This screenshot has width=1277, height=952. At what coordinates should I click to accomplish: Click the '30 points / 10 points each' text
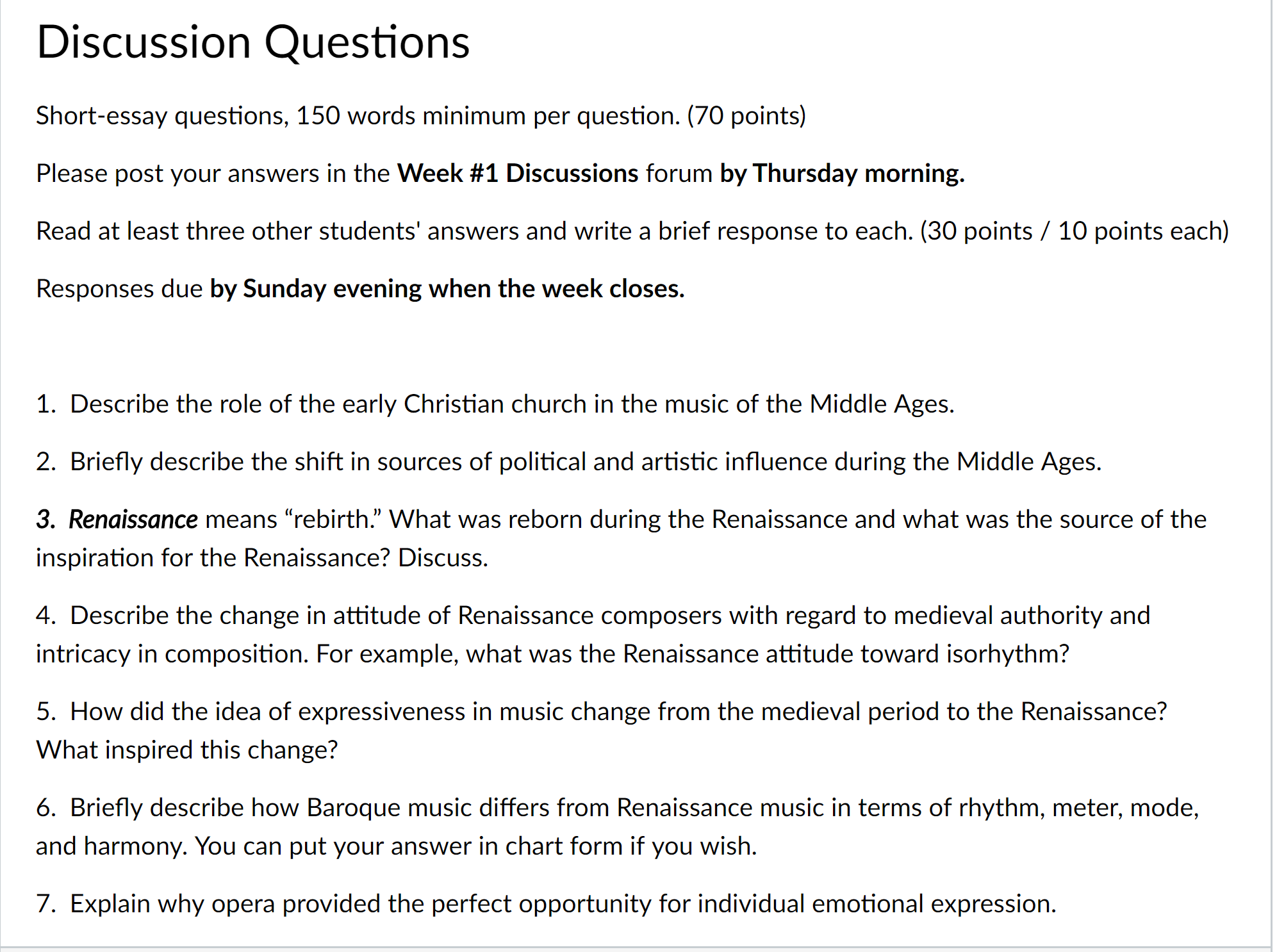click(x=1075, y=231)
